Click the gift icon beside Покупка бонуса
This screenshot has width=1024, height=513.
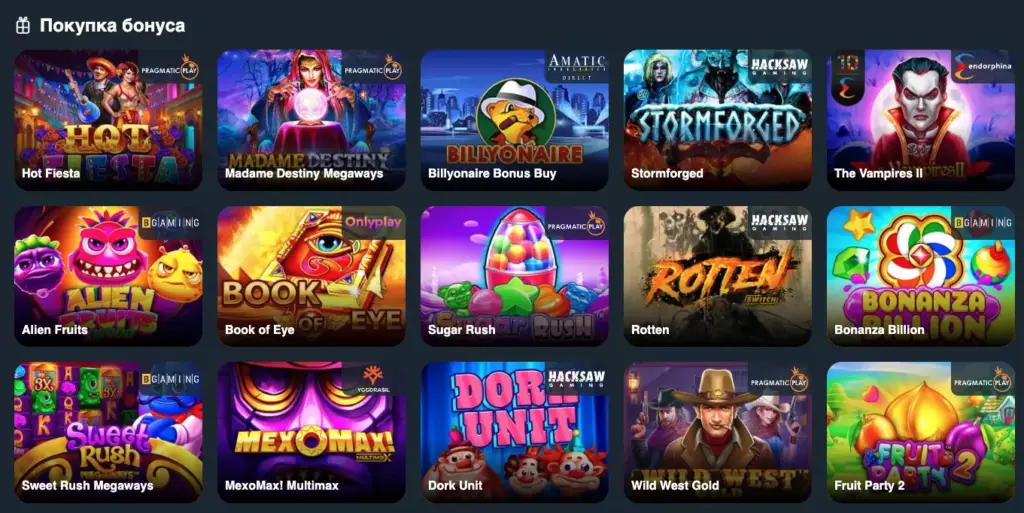23,26
